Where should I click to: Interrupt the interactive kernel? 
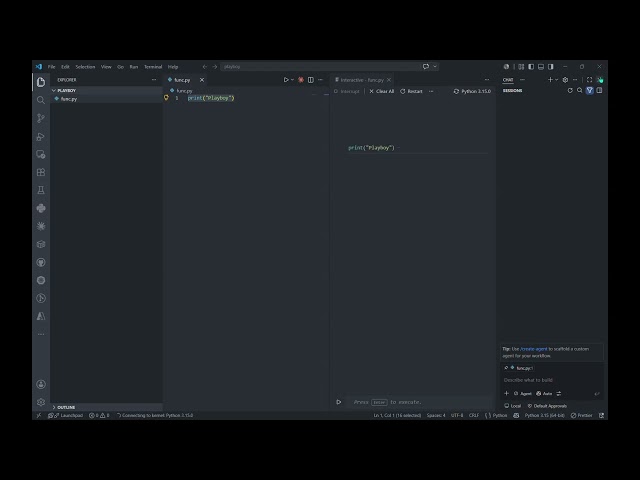pyautogui.click(x=347, y=91)
